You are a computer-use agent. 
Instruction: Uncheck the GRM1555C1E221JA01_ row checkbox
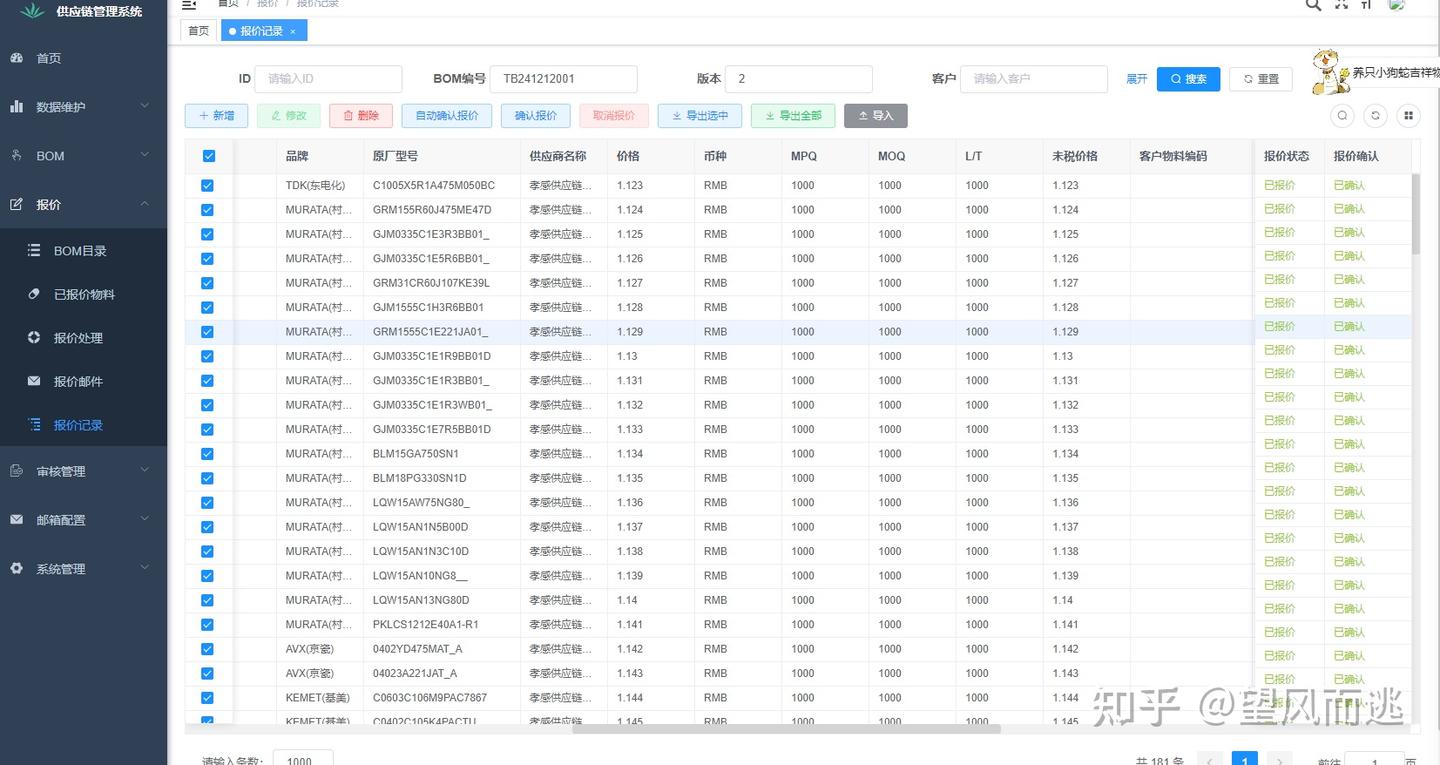point(208,332)
